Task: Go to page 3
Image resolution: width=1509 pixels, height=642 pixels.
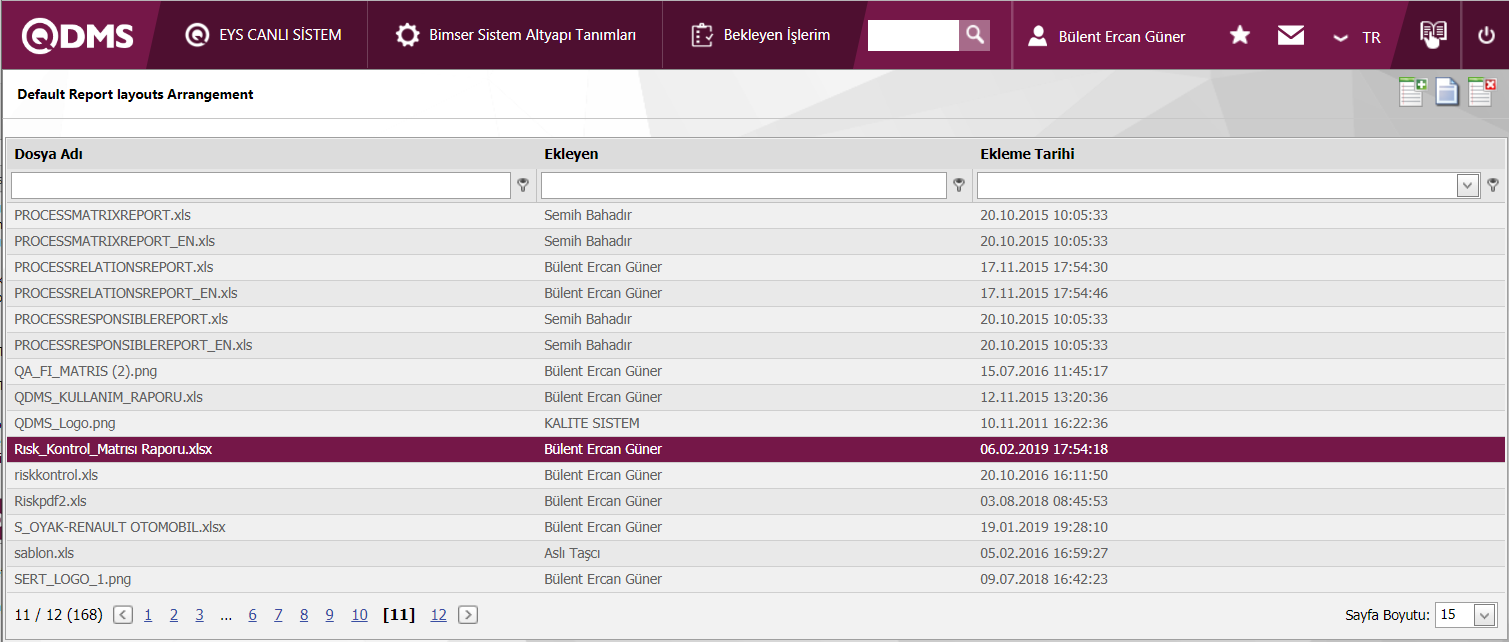Action: point(200,615)
